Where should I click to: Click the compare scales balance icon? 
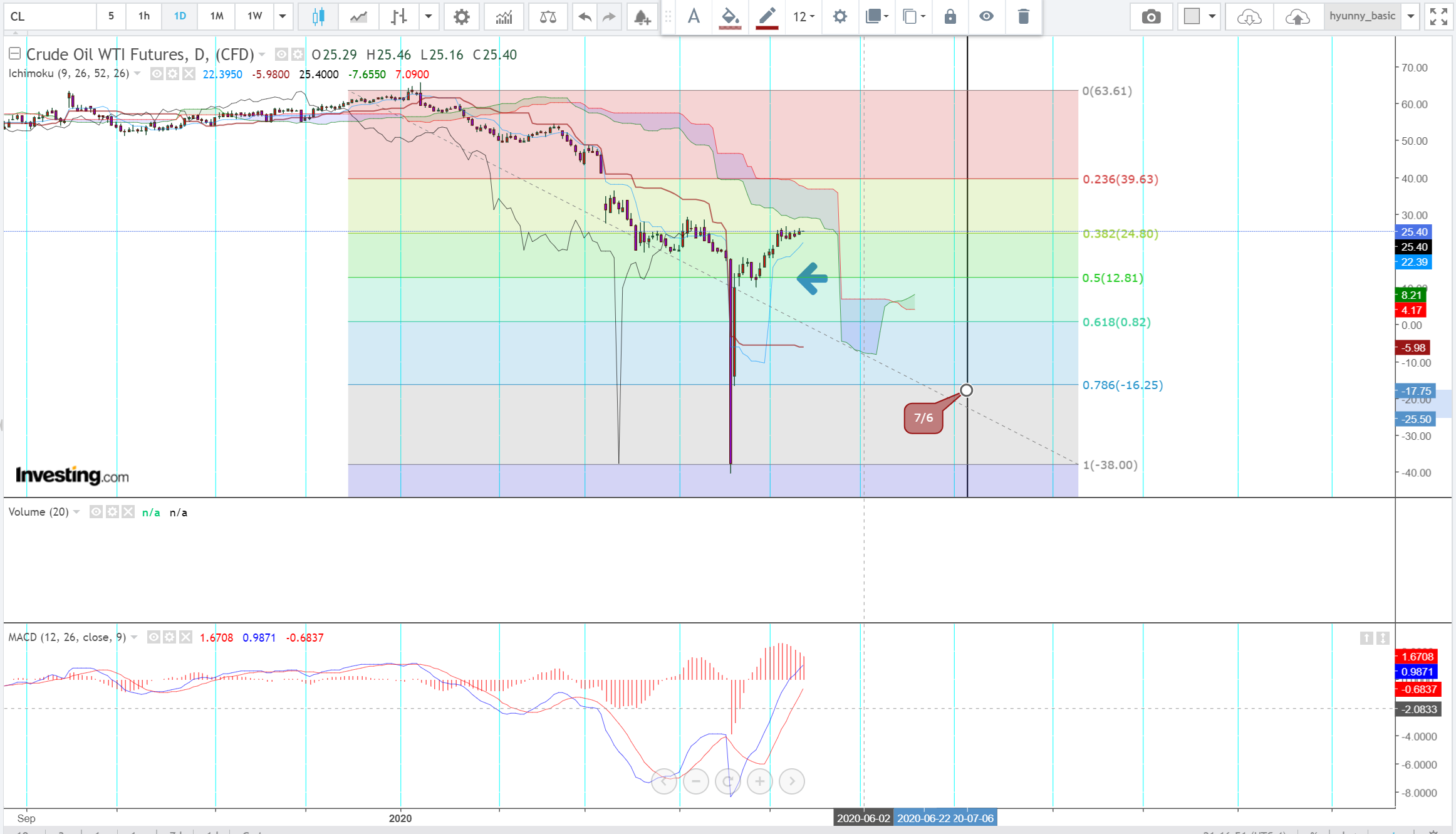548,17
